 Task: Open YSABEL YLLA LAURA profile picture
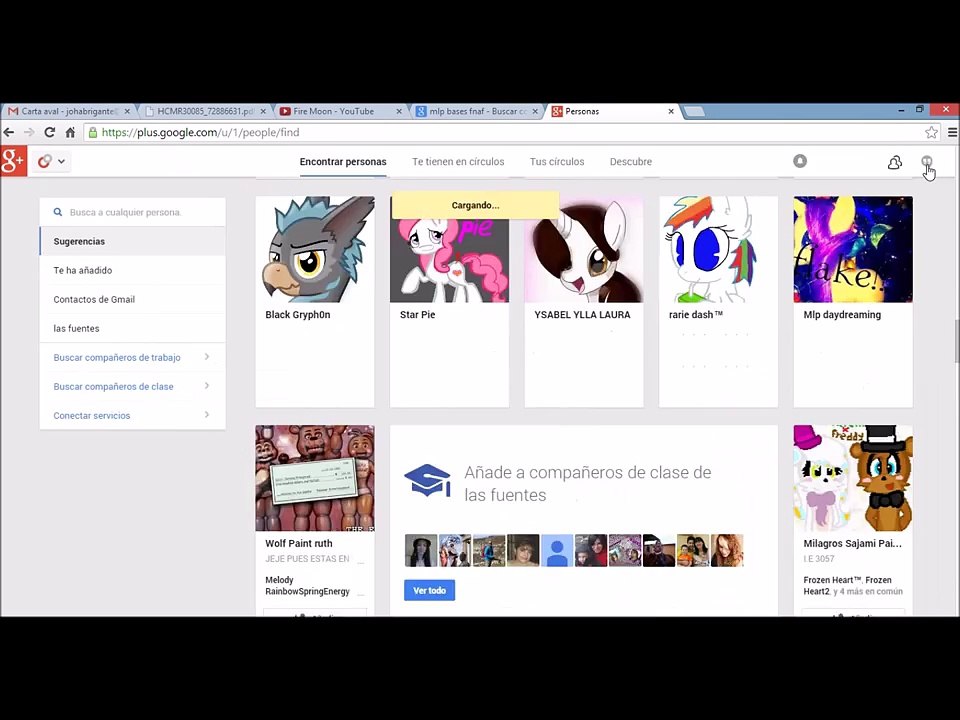tap(584, 249)
